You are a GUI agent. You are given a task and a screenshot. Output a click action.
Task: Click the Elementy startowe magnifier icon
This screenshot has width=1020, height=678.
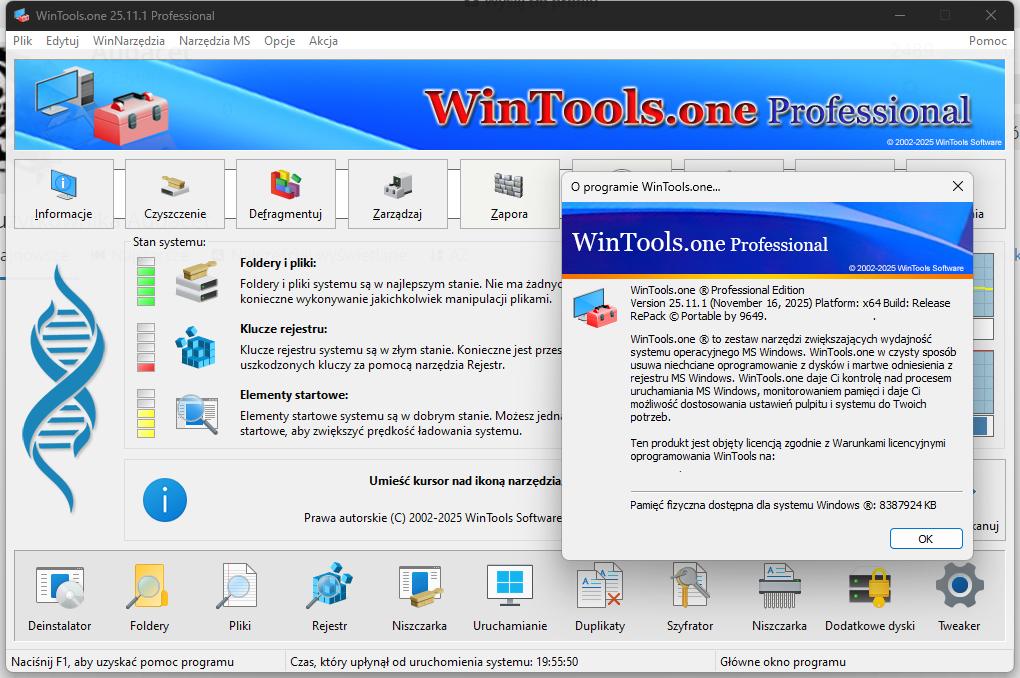[196, 414]
